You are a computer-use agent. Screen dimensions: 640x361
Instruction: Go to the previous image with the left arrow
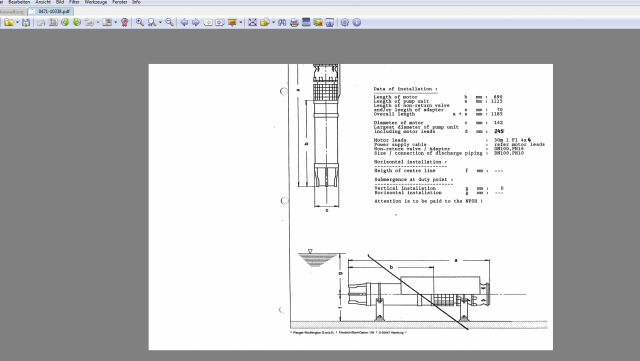pos(184,22)
